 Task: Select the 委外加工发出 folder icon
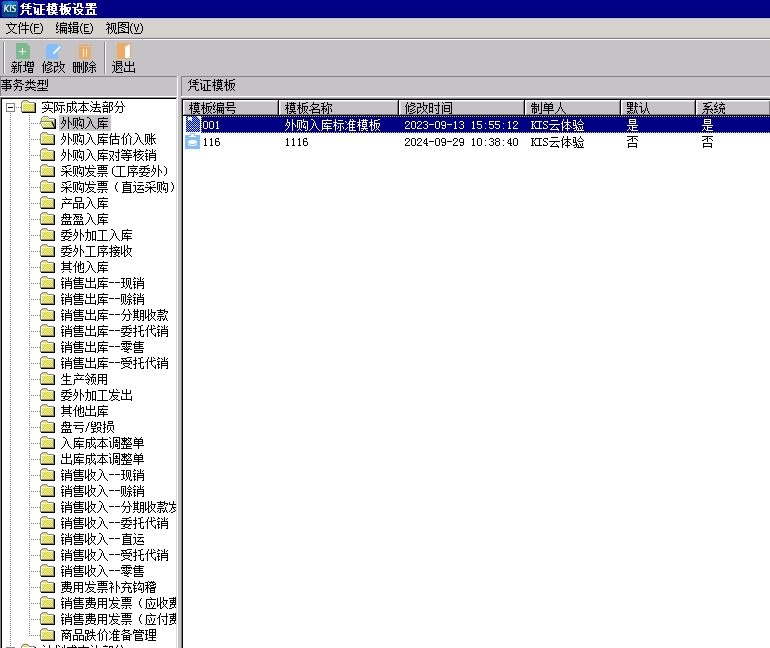pos(48,395)
